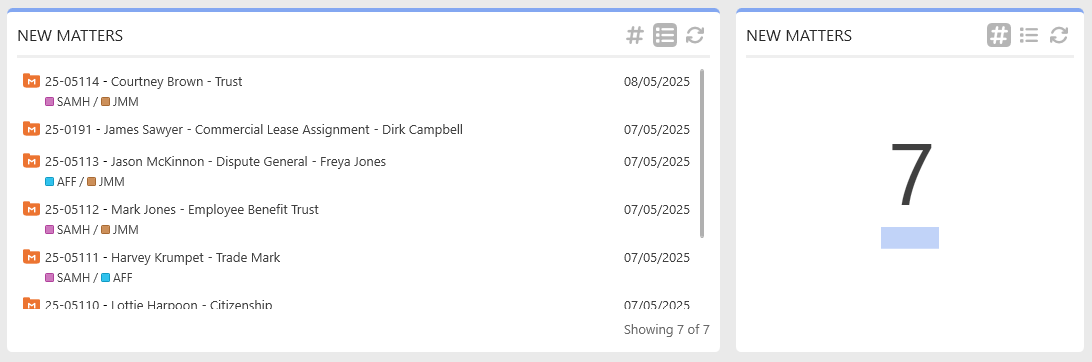Select list view in left New Matters panel
Screen dimensions: 1092x362
point(664,35)
